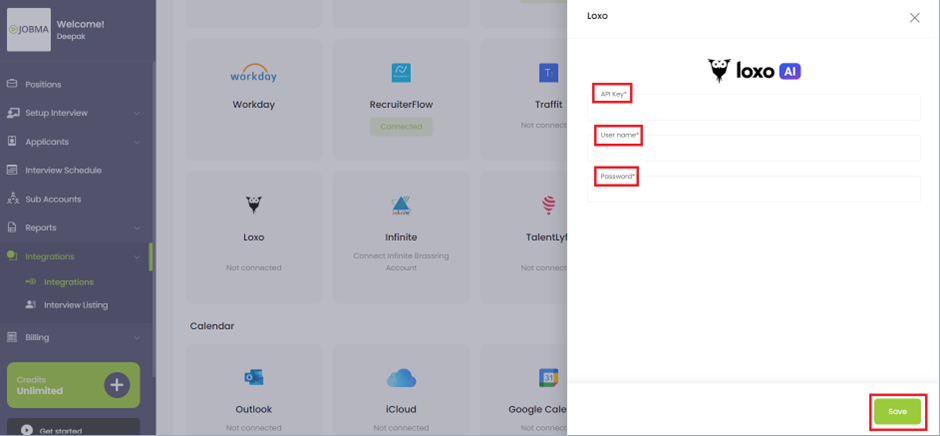Click the Save button
940x436 pixels.
897,411
